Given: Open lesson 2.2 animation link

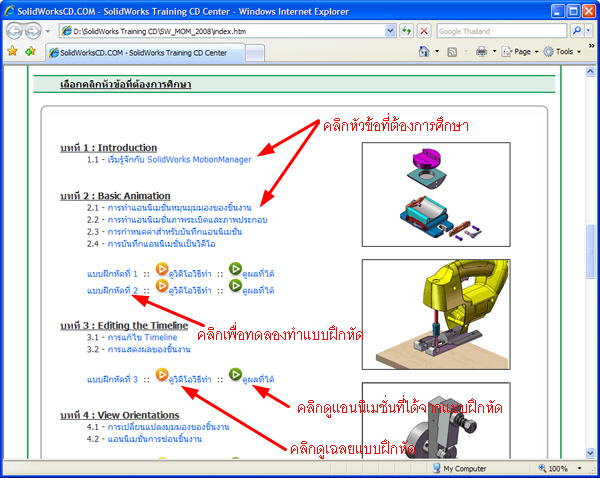Looking at the screenshot, I should coord(188,220).
